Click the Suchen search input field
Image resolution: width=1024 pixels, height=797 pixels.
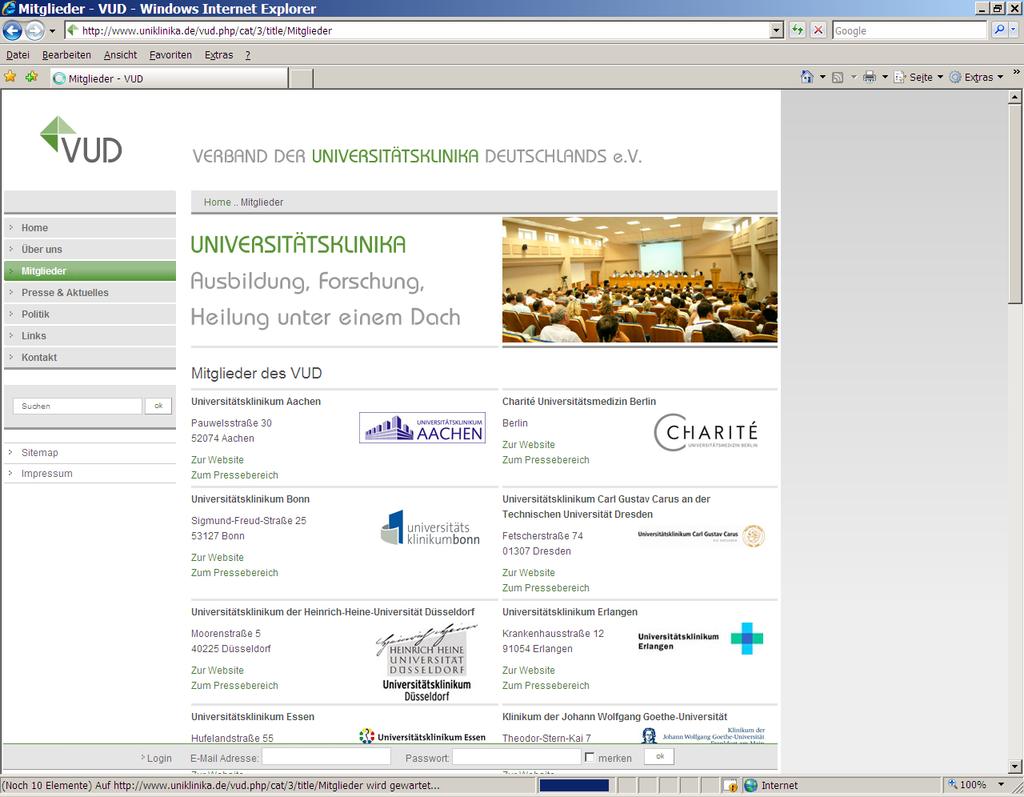[x=77, y=406]
